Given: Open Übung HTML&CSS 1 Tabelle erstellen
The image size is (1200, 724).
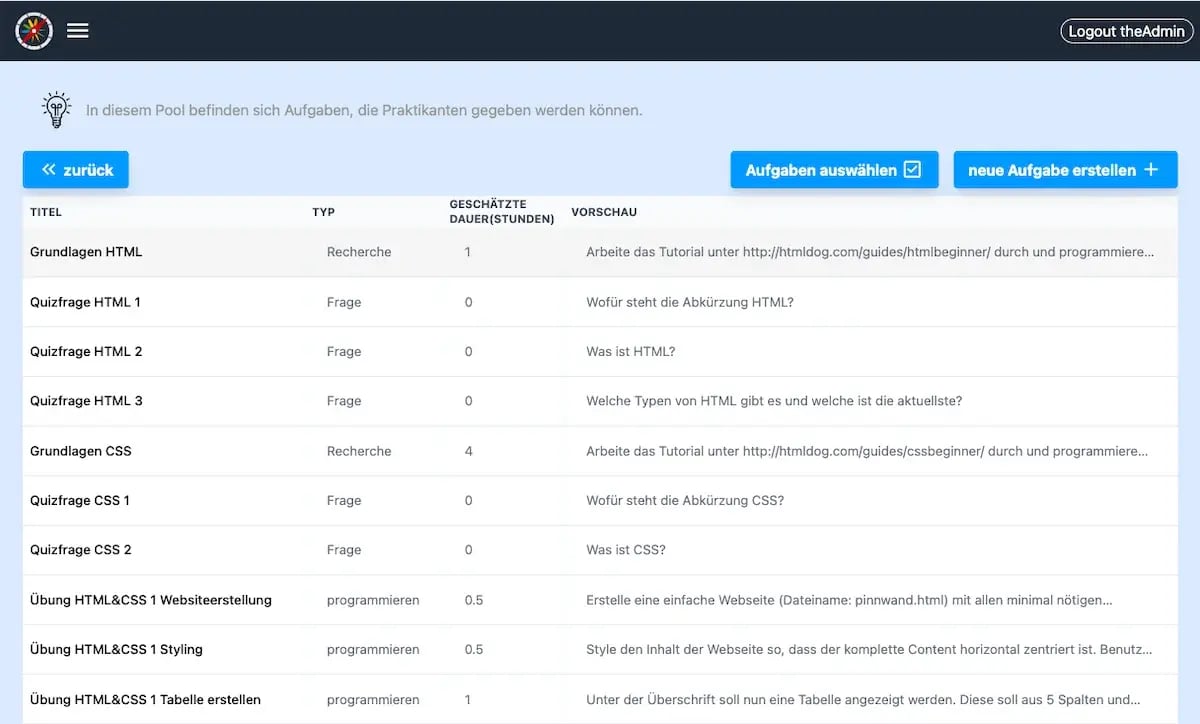Looking at the screenshot, I should tap(146, 700).
